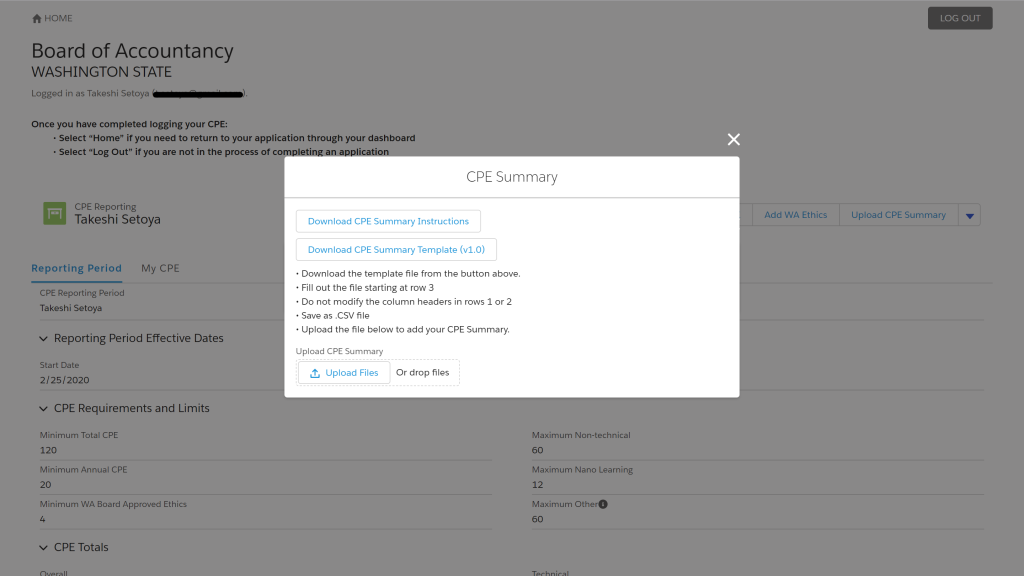Open the actions dropdown beside Upload CPE Summary
1024x576 pixels.
click(969, 215)
